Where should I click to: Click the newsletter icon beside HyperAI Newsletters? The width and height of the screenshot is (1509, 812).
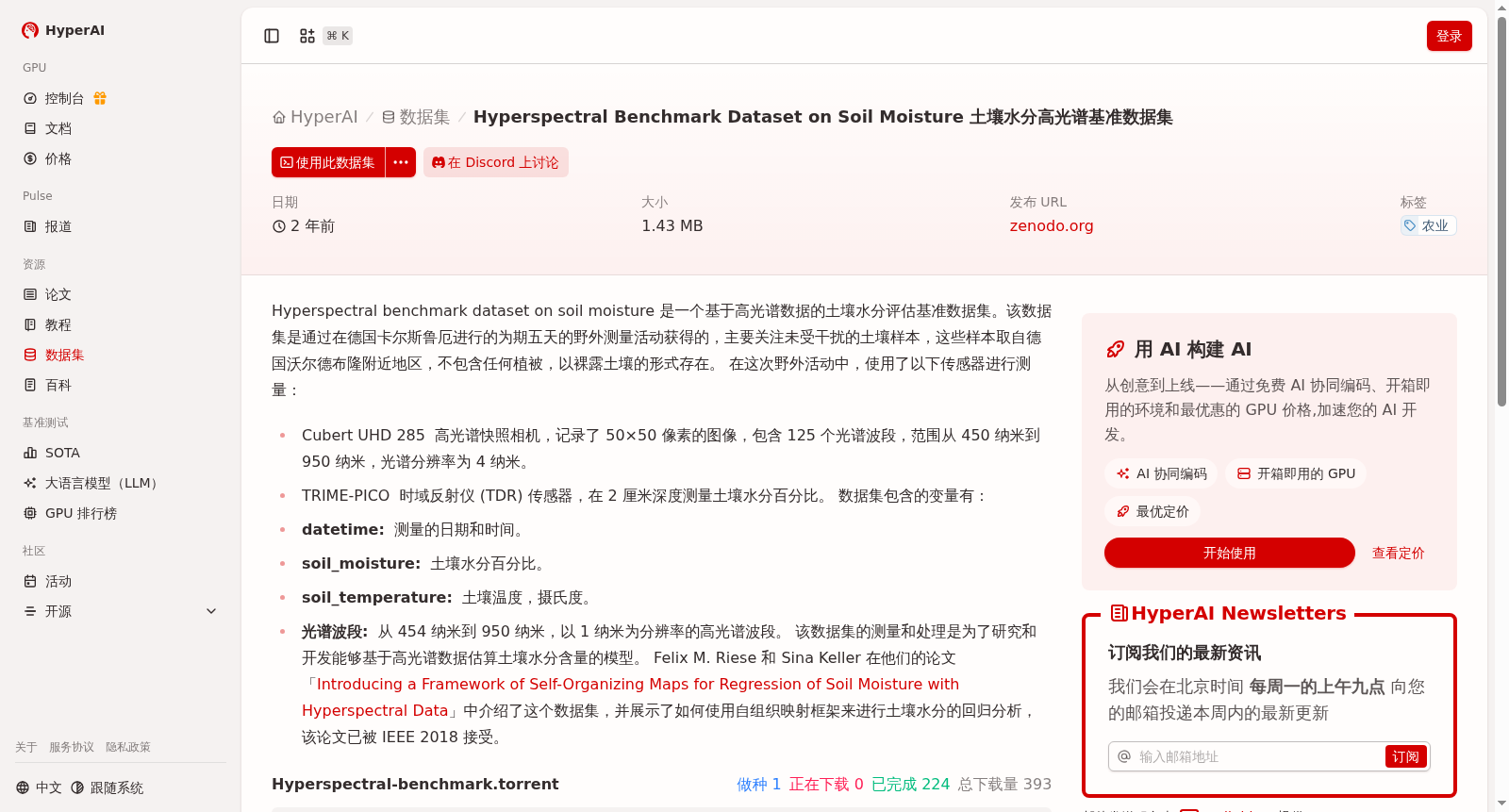pos(1119,613)
